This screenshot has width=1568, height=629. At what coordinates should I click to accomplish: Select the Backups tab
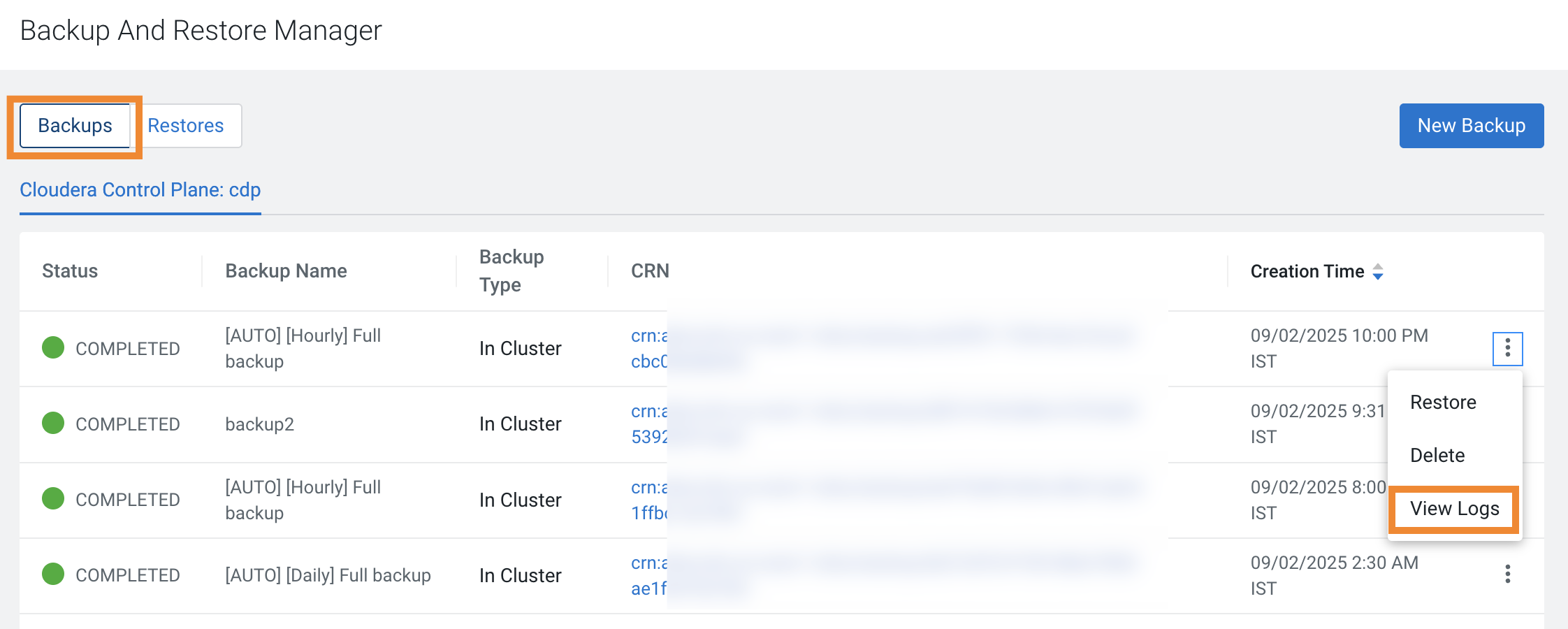coord(75,125)
